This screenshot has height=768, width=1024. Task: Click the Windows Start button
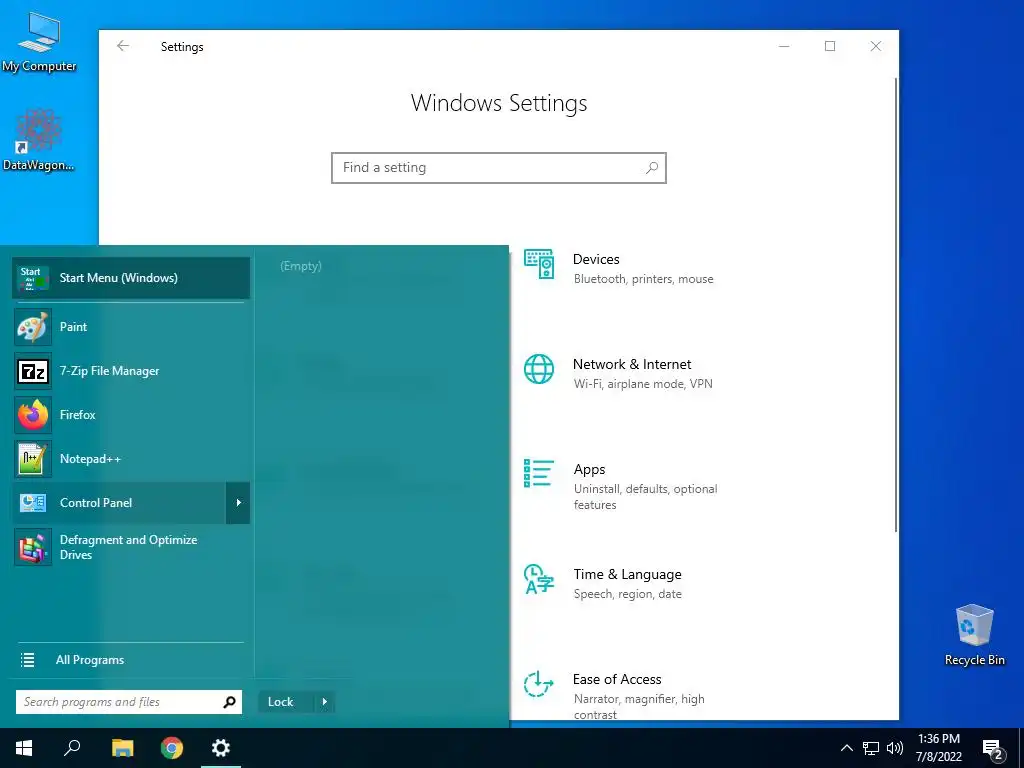pos(24,748)
